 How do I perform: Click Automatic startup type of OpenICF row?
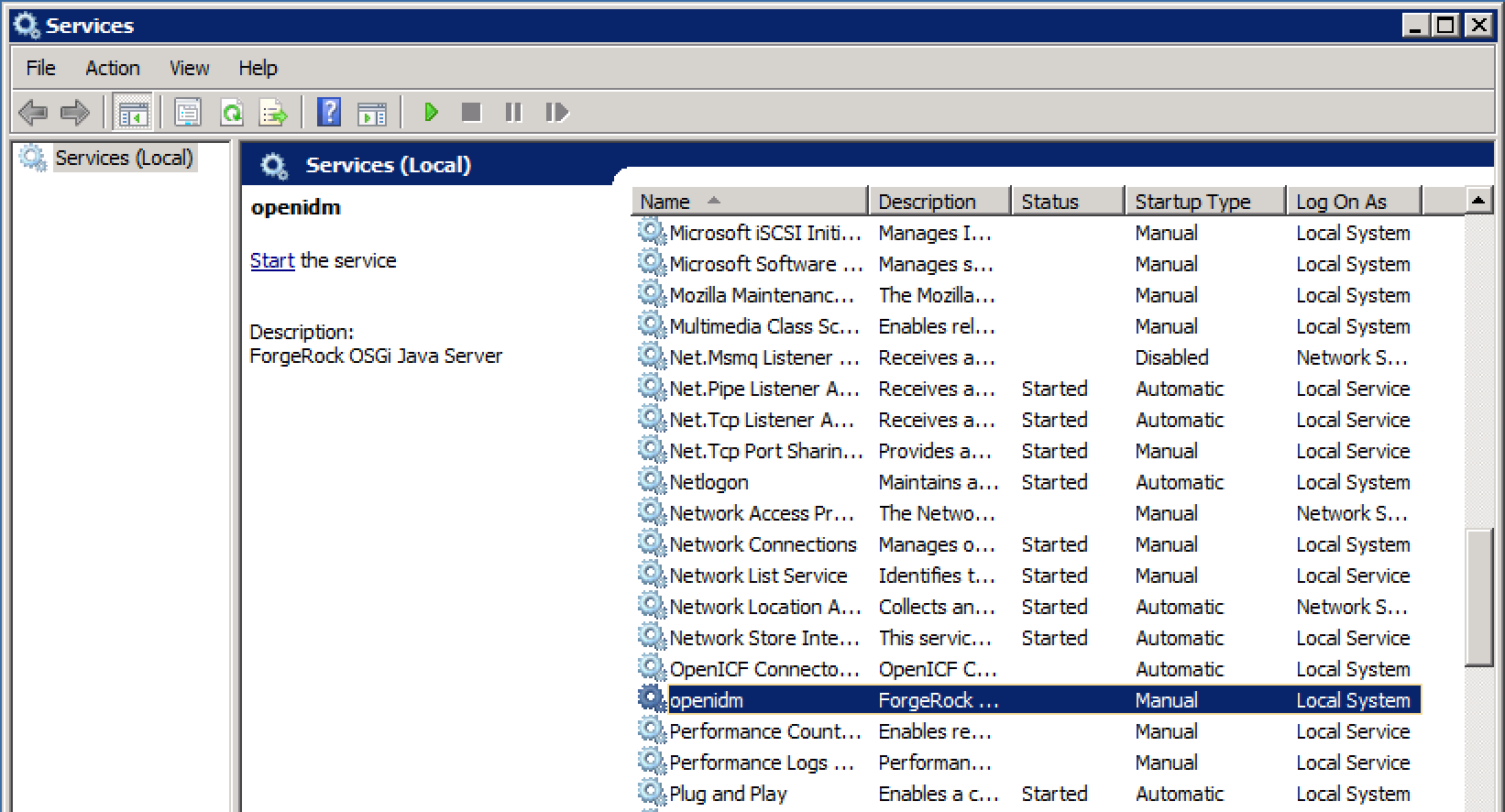[x=1180, y=669]
